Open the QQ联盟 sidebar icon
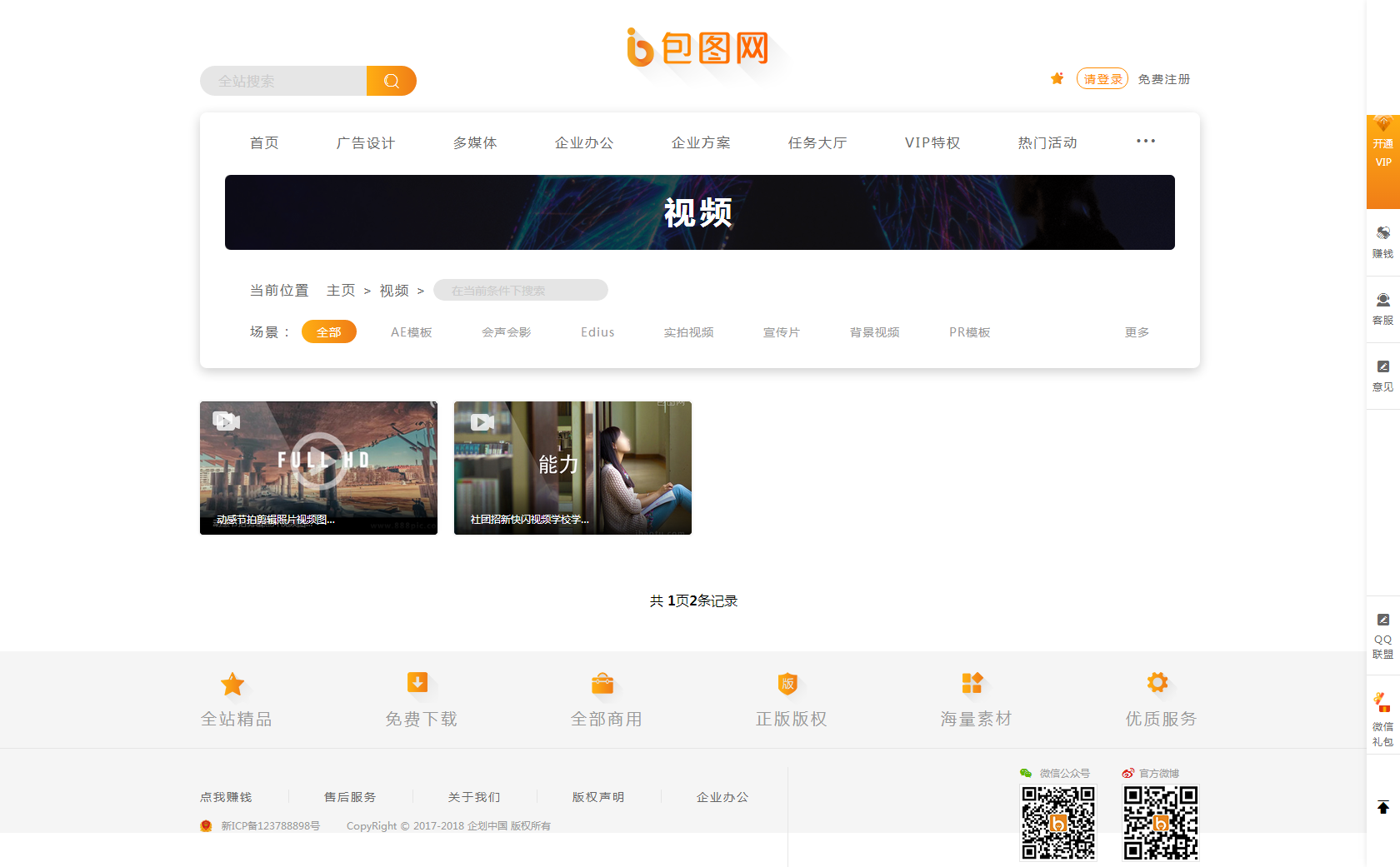 pyautogui.click(x=1383, y=635)
